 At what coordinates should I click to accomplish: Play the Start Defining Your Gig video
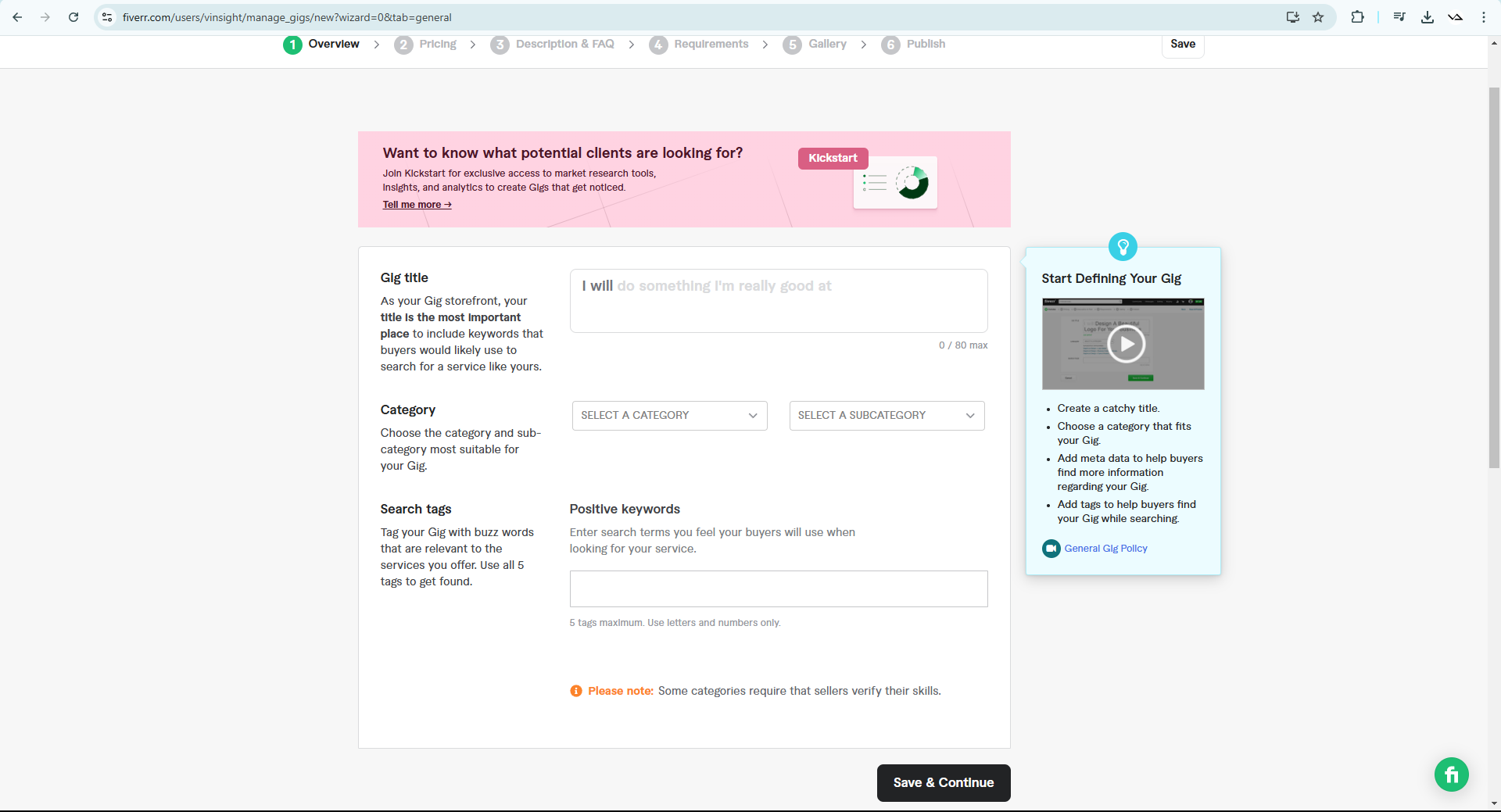(1126, 344)
